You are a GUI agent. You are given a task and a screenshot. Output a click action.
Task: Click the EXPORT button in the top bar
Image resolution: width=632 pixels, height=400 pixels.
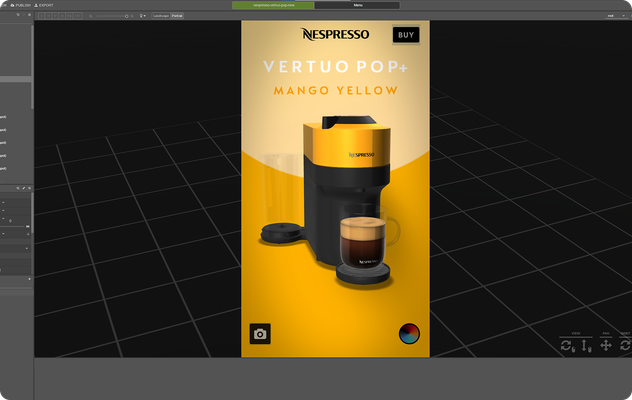[44, 5]
